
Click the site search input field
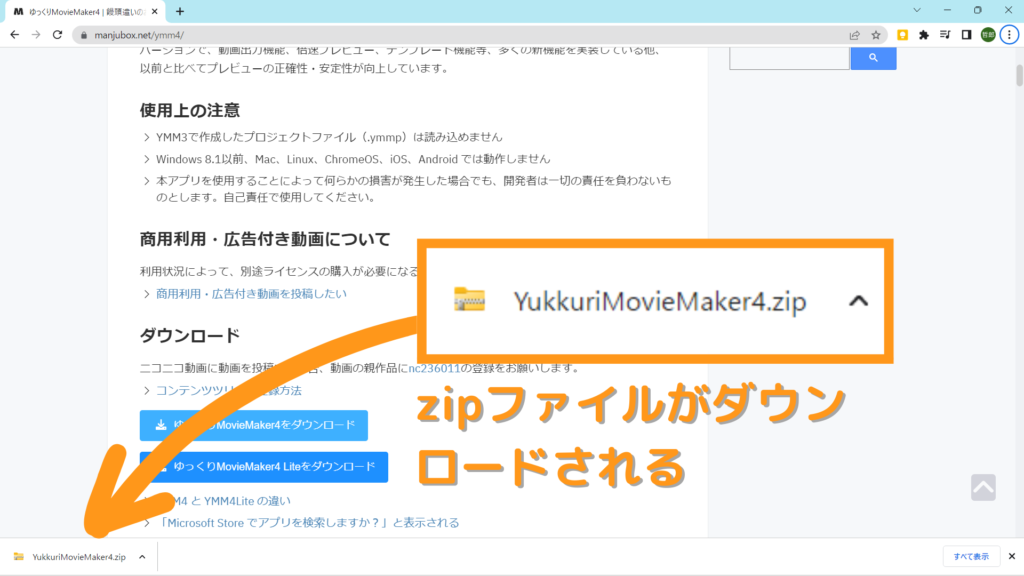pos(790,58)
